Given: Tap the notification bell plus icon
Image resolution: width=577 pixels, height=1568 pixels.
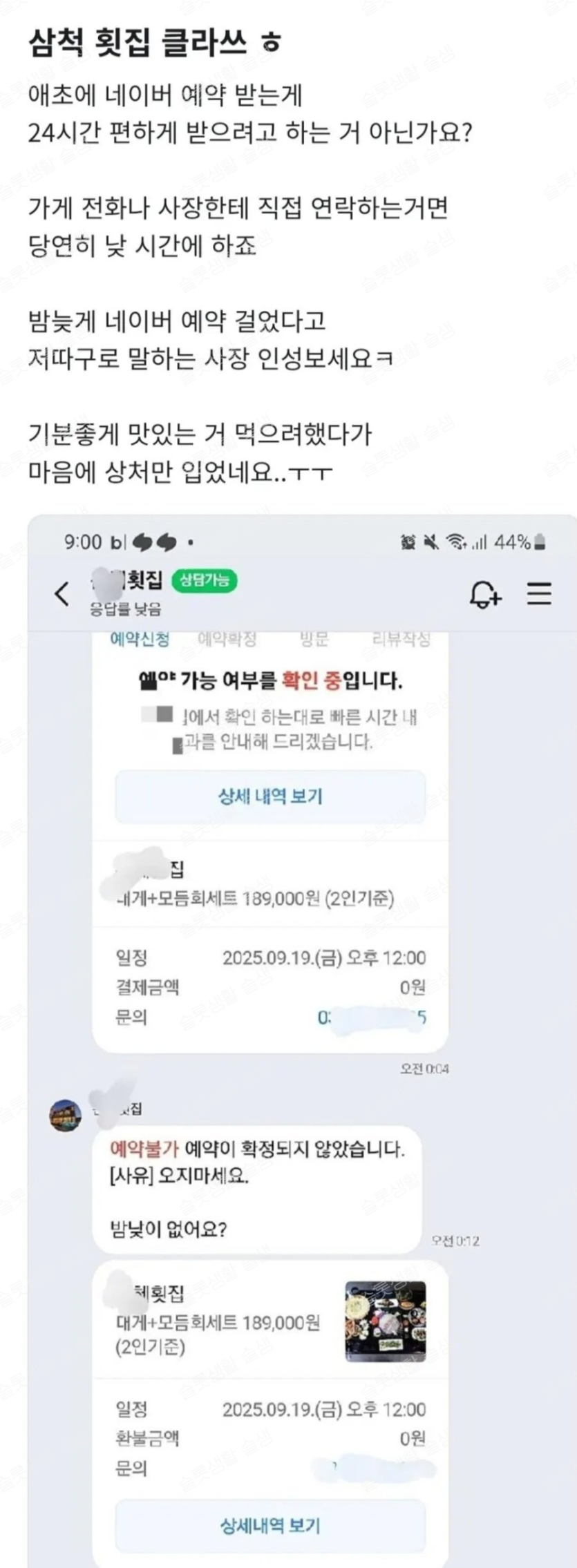Looking at the screenshot, I should tap(485, 594).
